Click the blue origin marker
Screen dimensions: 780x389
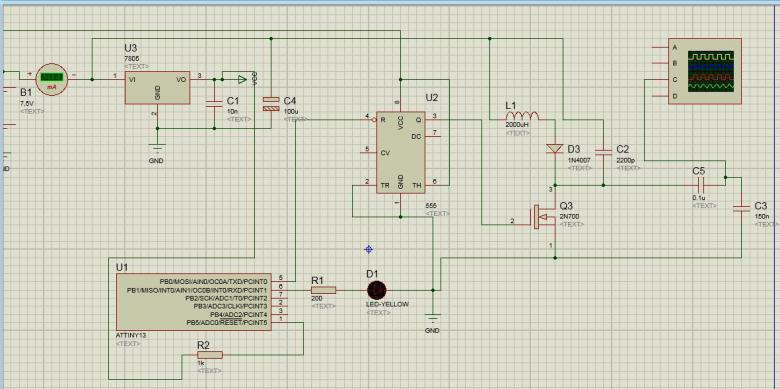(x=369, y=249)
